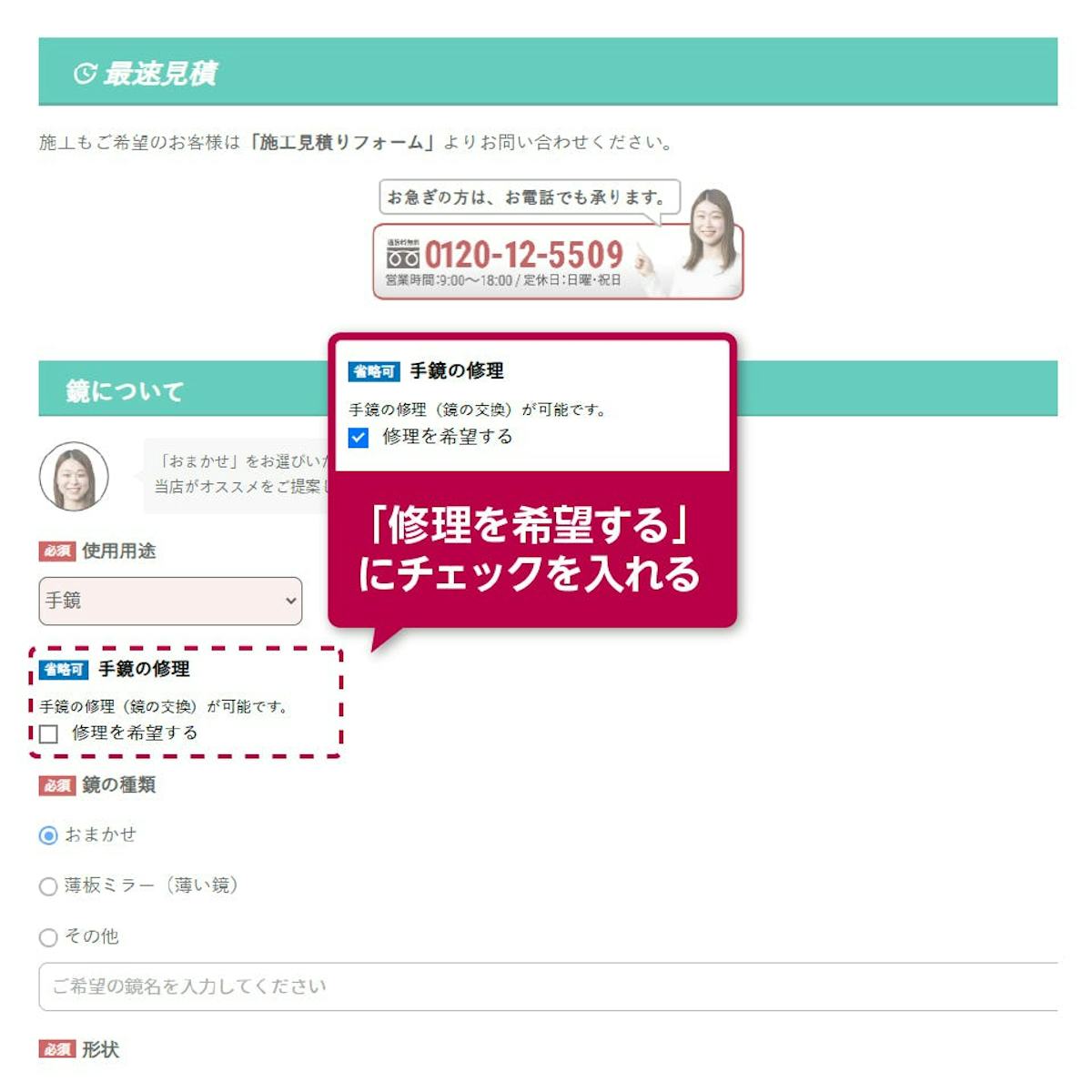1092x1092 pixels.
Task: Click the 最速見積 header bar
Action: coord(548,72)
